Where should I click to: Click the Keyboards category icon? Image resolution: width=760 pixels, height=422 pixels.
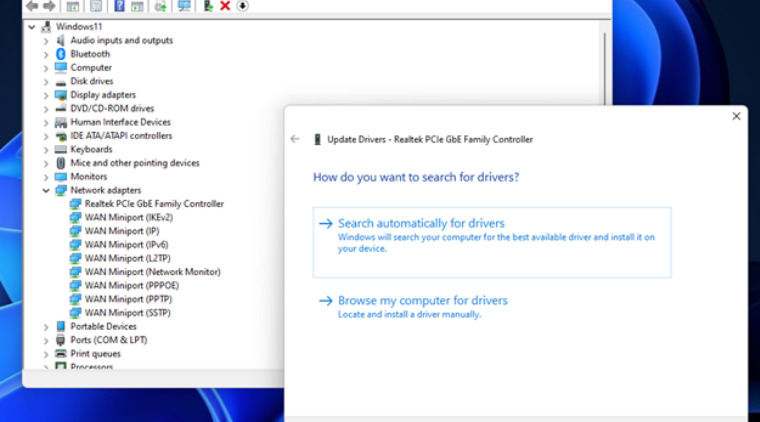point(61,149)
